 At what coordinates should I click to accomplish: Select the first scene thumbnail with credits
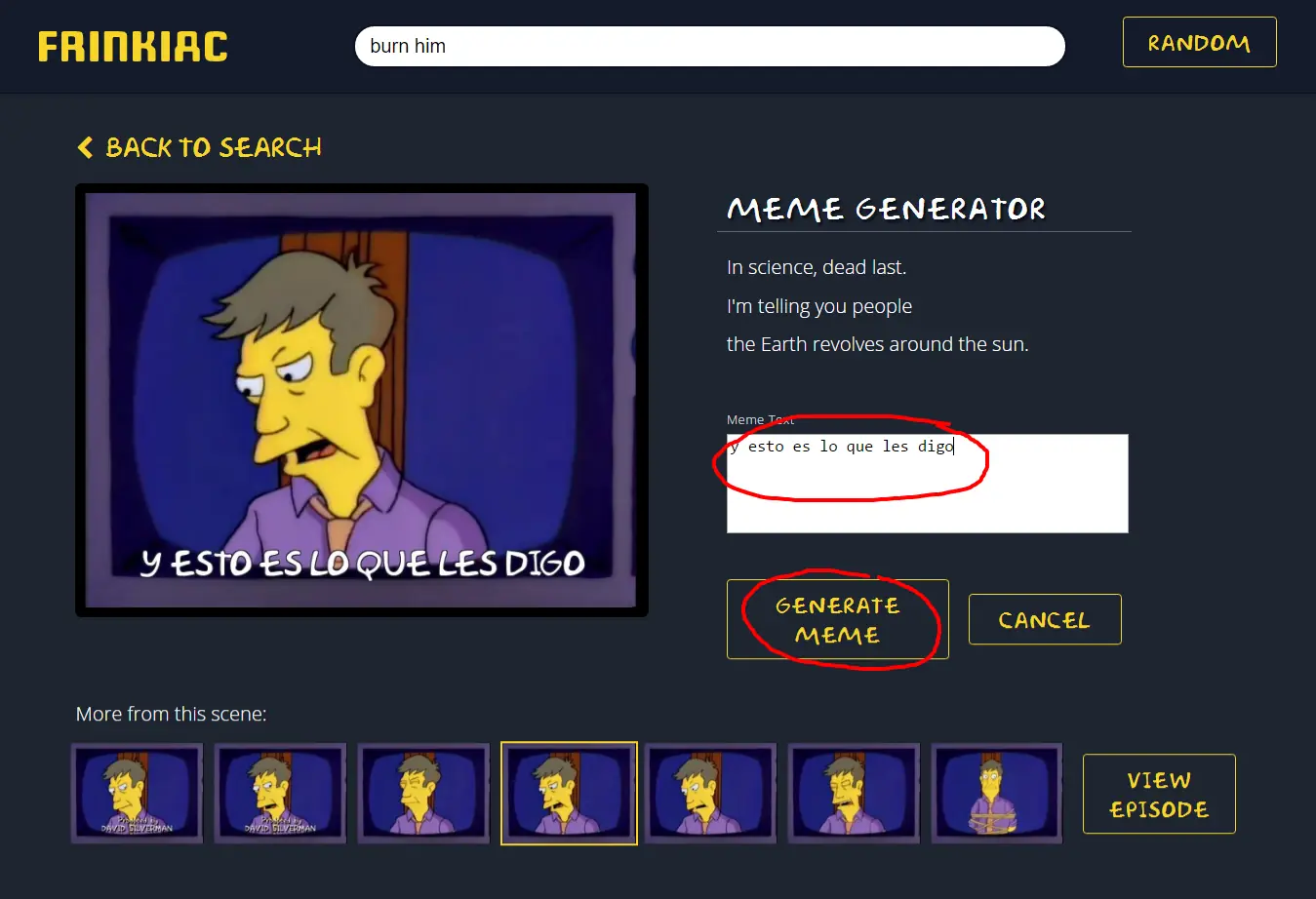(x=137, y=794)
